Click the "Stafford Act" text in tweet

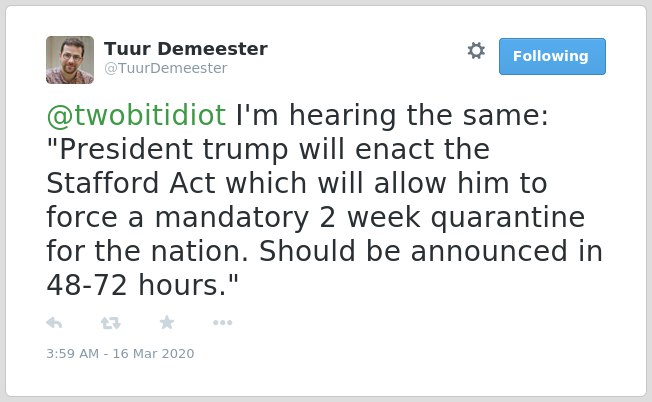131,183
